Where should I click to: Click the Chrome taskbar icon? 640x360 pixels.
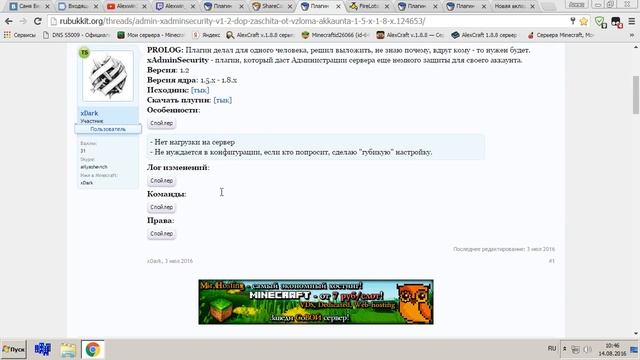[x=93, y=350]
